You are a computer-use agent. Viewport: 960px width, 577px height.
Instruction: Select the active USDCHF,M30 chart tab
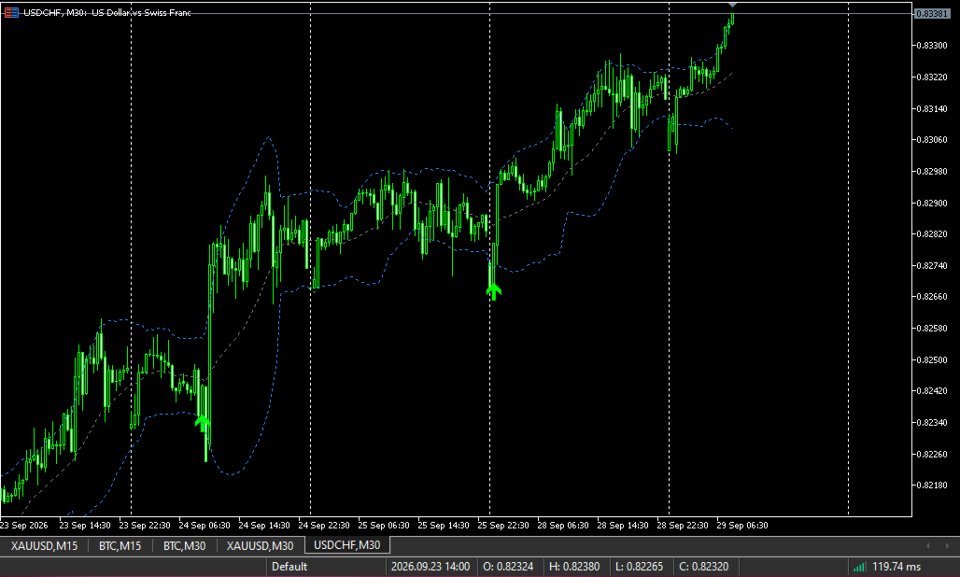[x=347, y=545]
